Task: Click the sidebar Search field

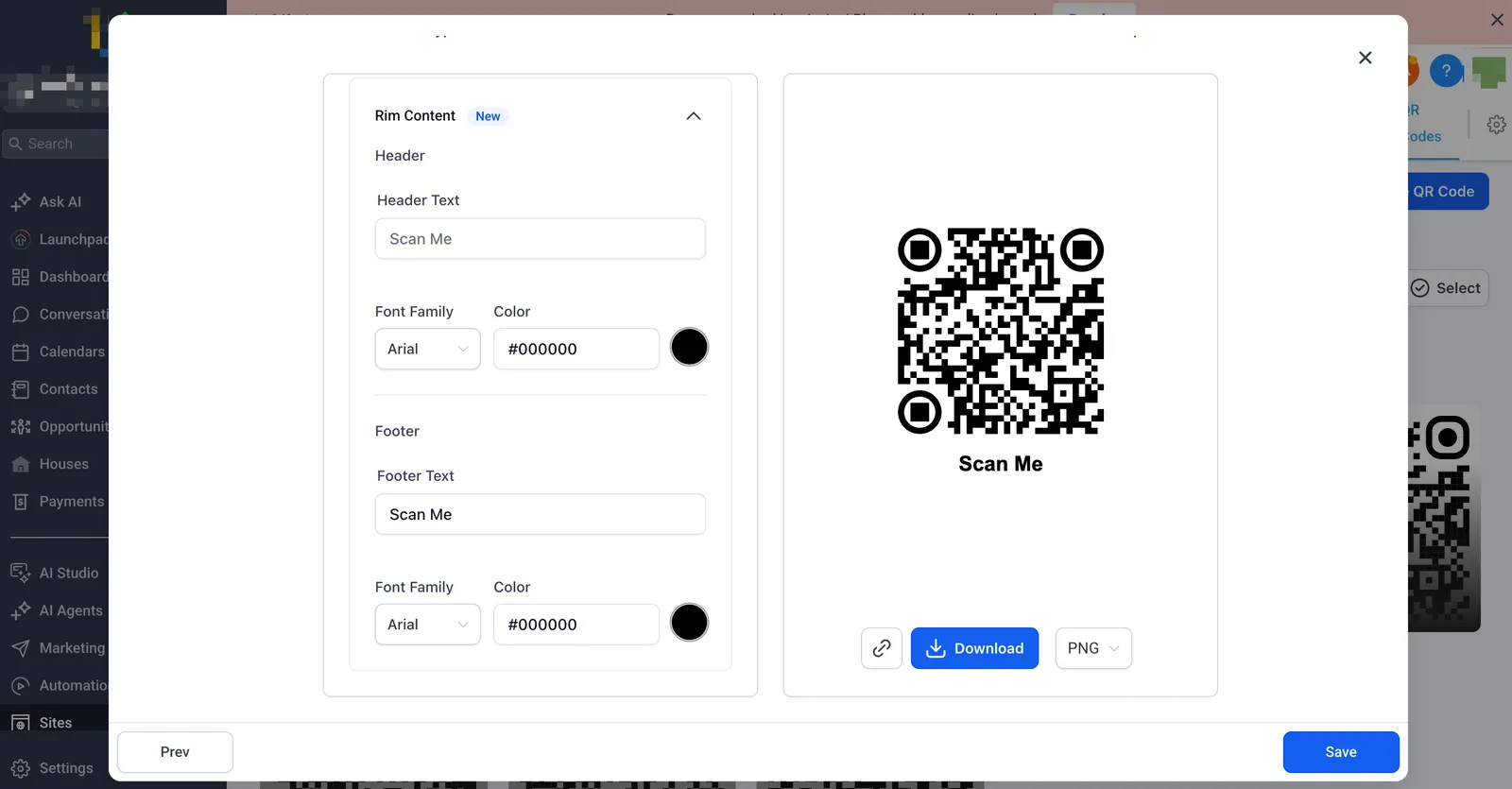Action: pos(57,144)
